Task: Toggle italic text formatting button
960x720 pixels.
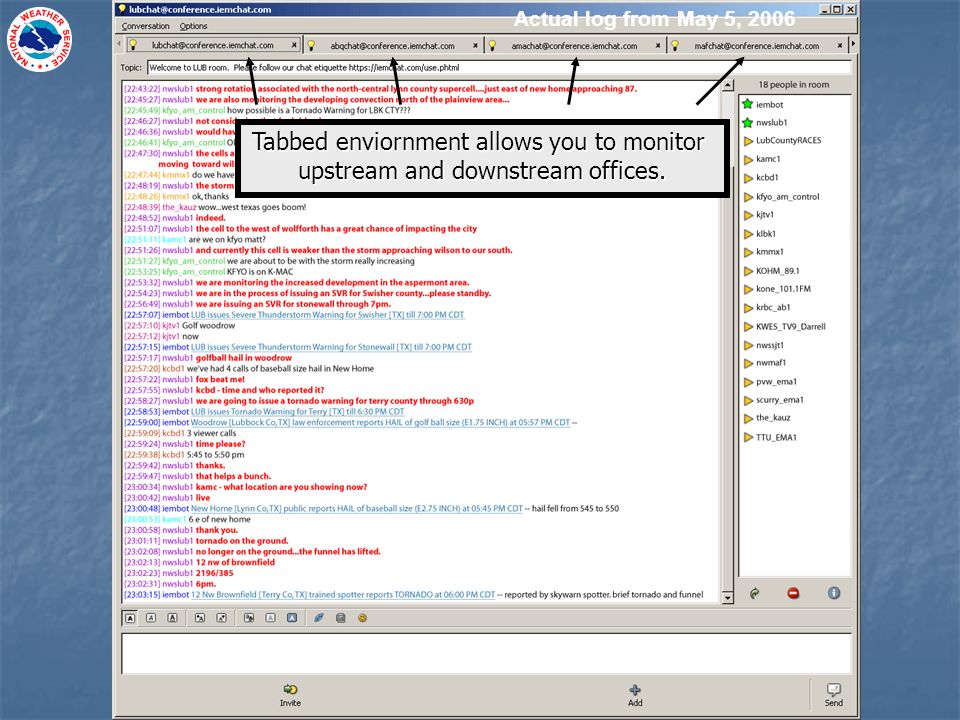Action: point(151,618)
